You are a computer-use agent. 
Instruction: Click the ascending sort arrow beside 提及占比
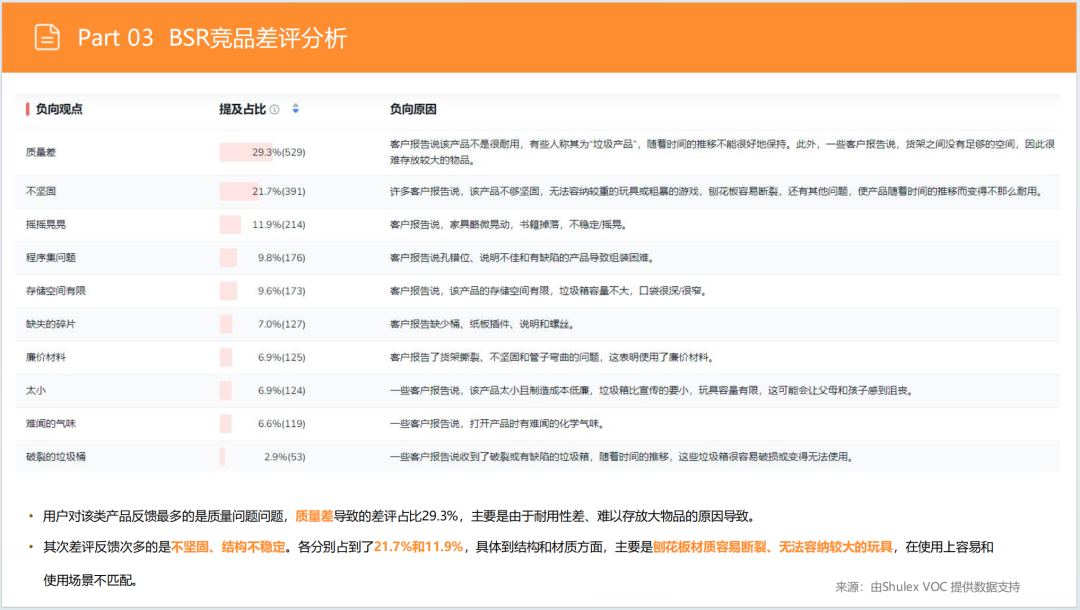coord(296,104)
